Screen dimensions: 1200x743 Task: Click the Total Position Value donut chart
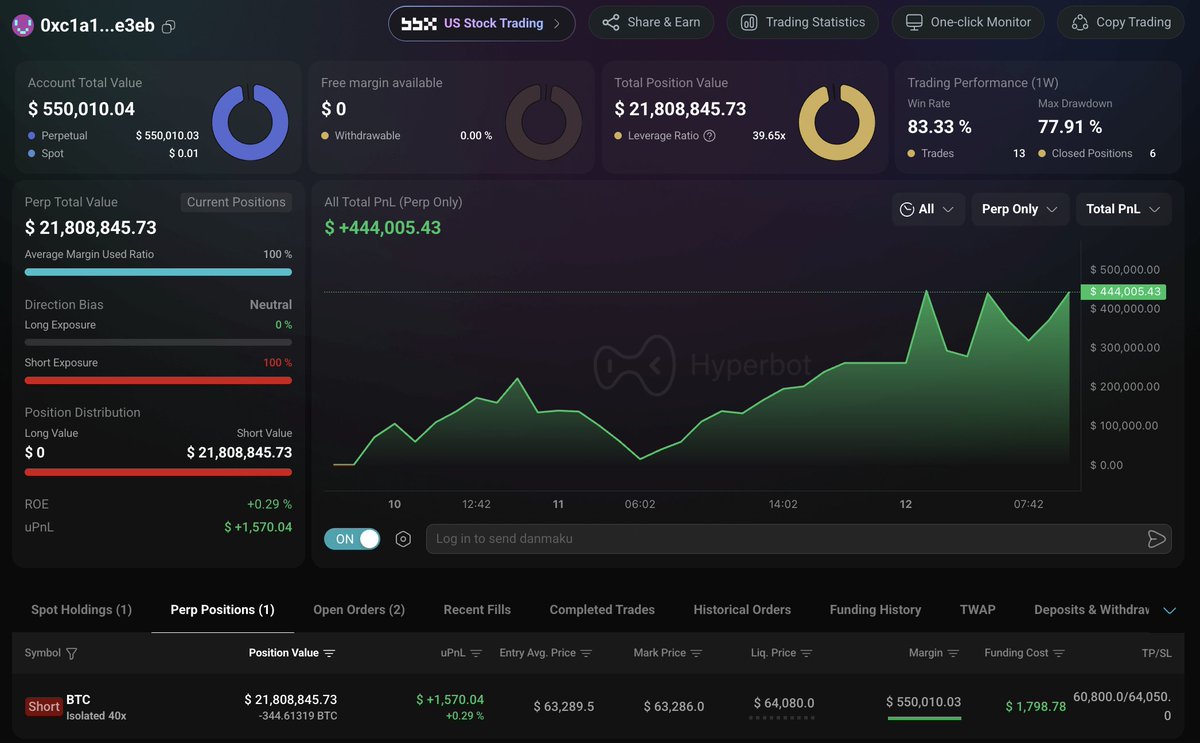pyautogui.click(x=837, y=122)
